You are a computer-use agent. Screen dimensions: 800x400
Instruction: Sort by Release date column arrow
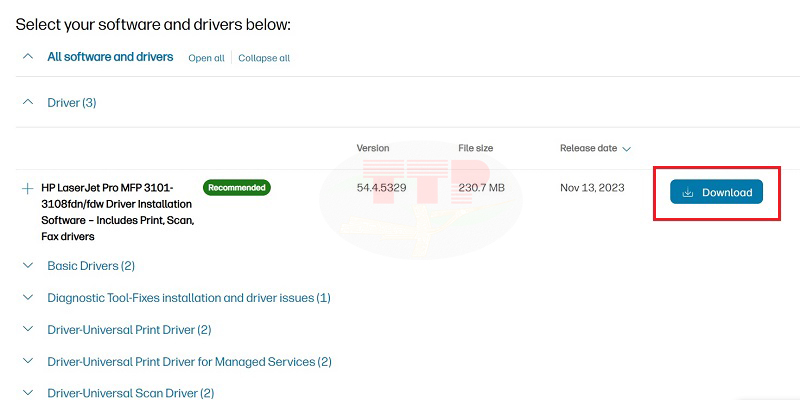coord(627,149)
